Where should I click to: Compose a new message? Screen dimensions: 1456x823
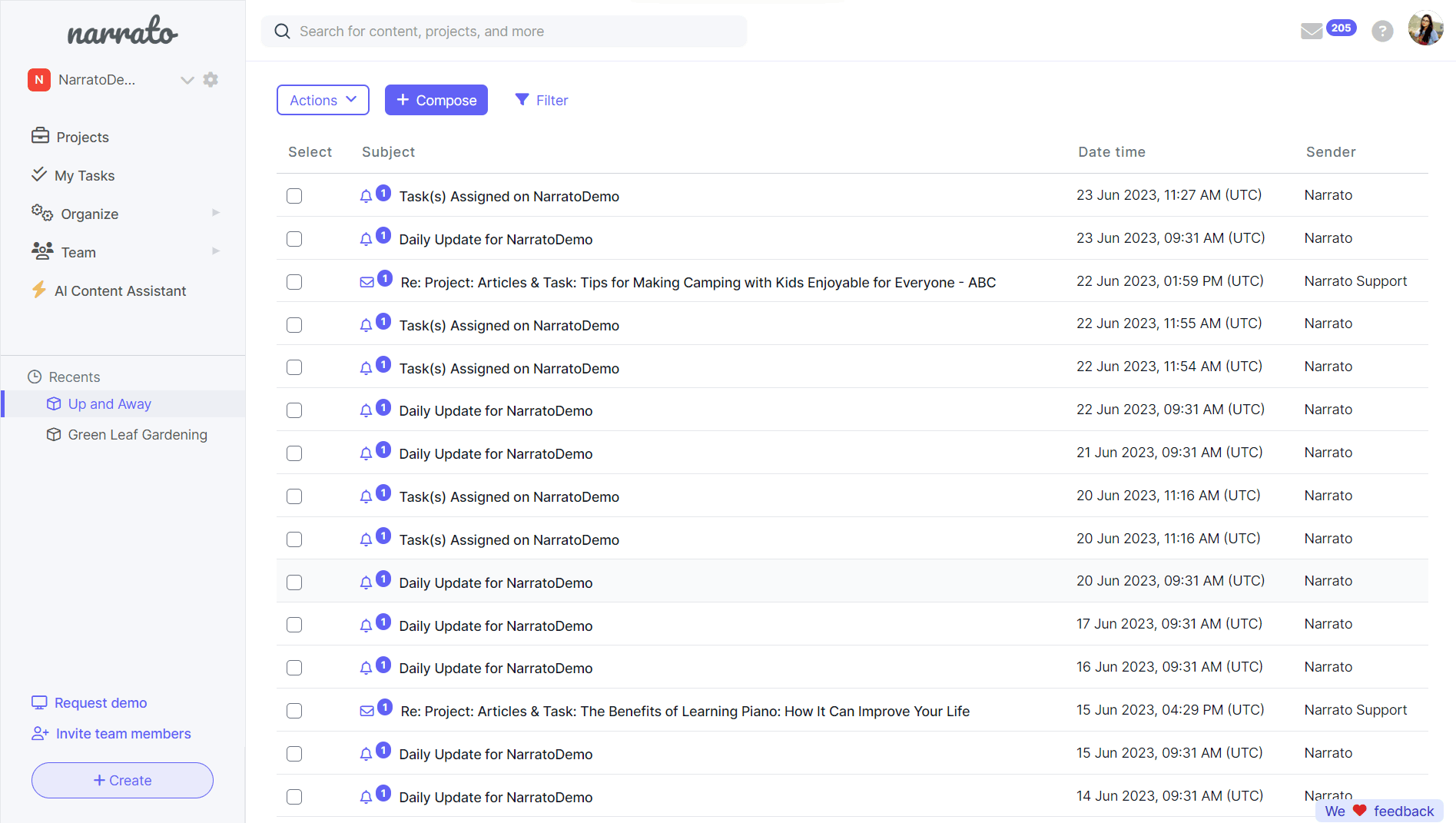436,100
